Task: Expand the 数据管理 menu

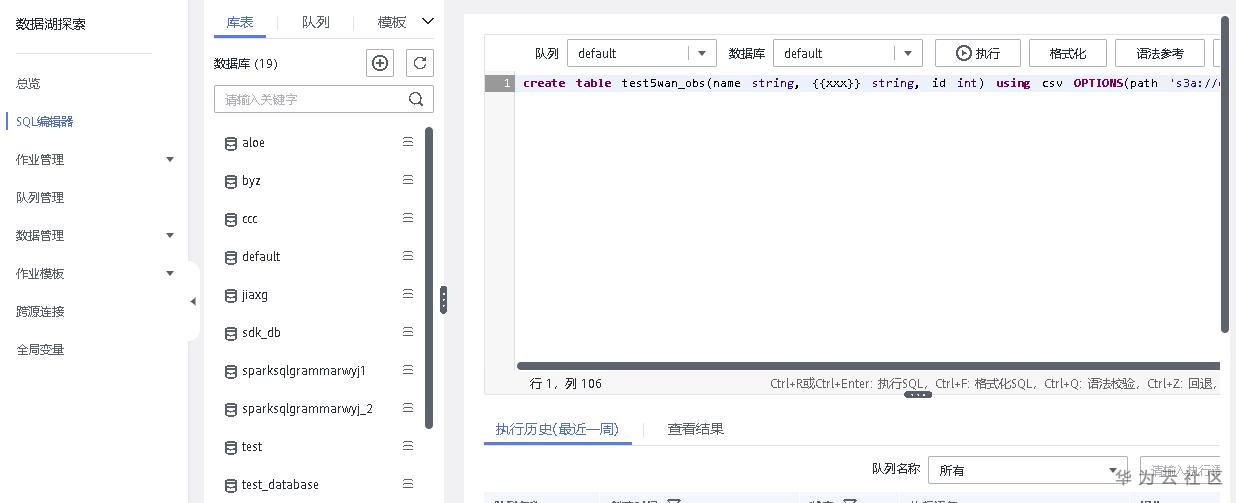Action: pos(170,235)
